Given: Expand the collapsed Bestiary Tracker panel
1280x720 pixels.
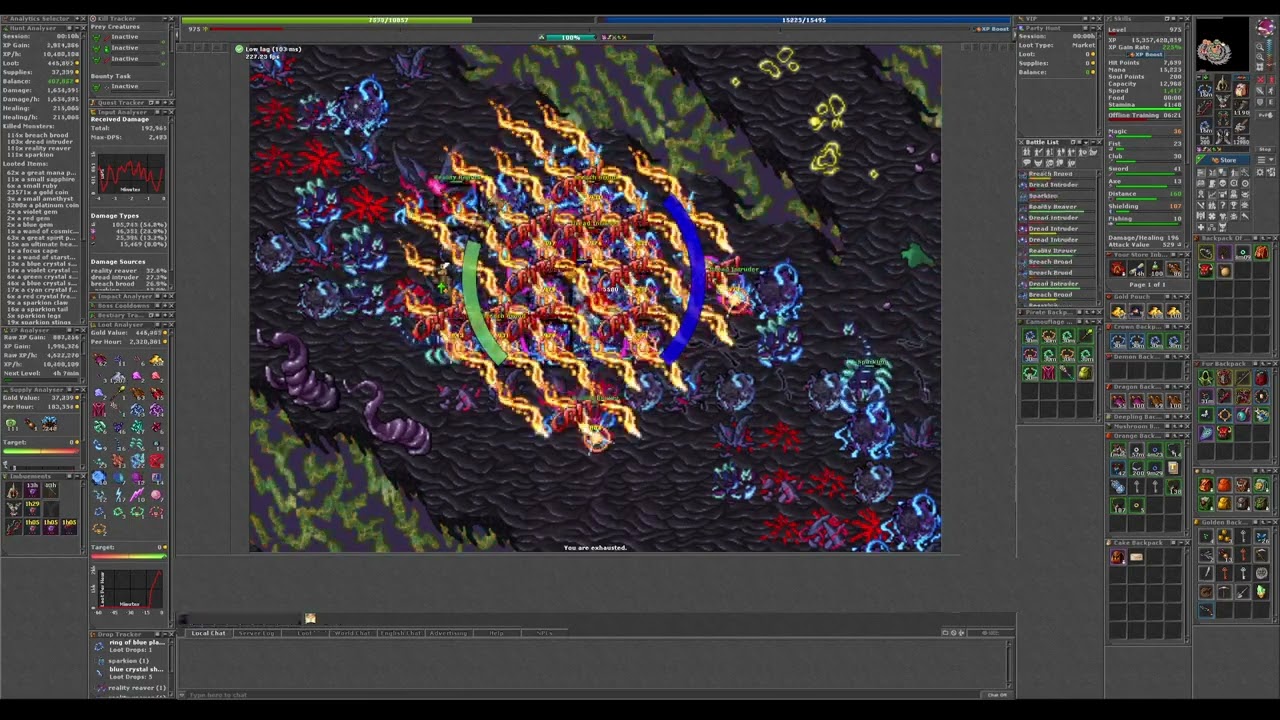Looking at the screenshot, I should pos(165,315).
